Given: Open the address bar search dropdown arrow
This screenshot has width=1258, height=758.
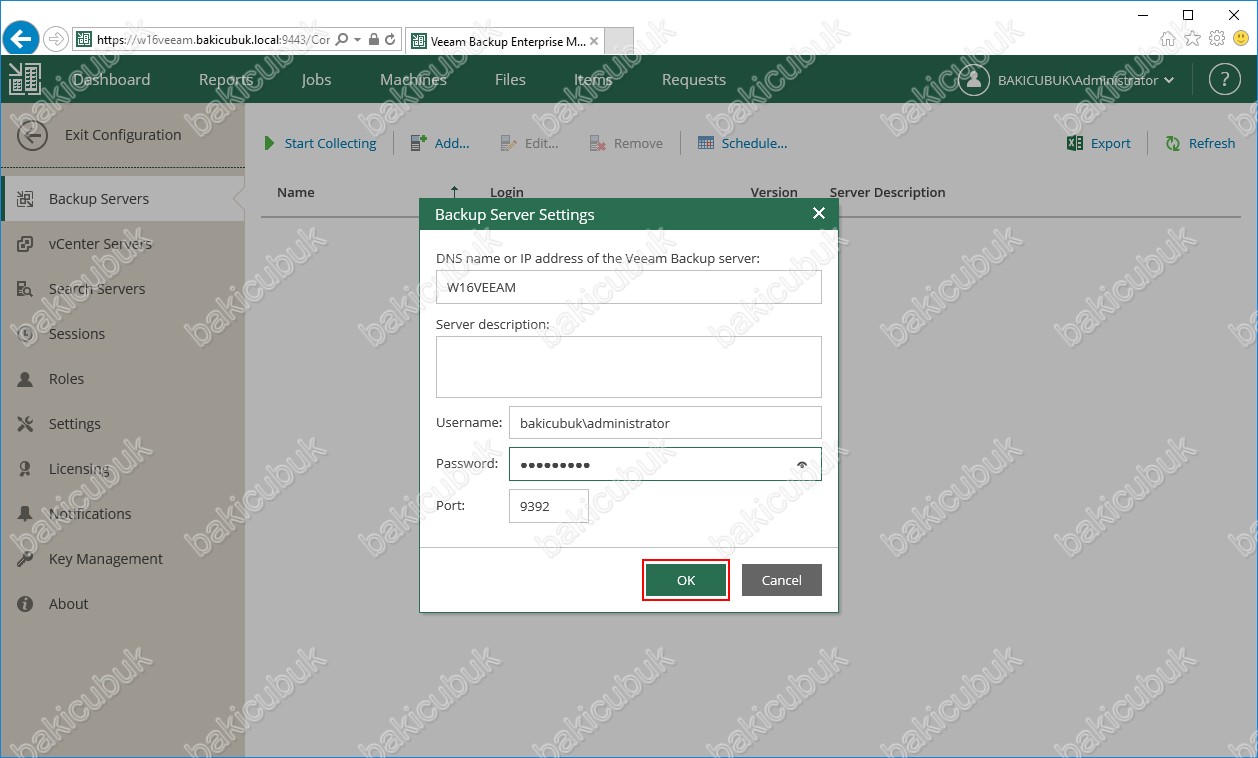Looking at the screenshot, I should (x=358, y=40).
